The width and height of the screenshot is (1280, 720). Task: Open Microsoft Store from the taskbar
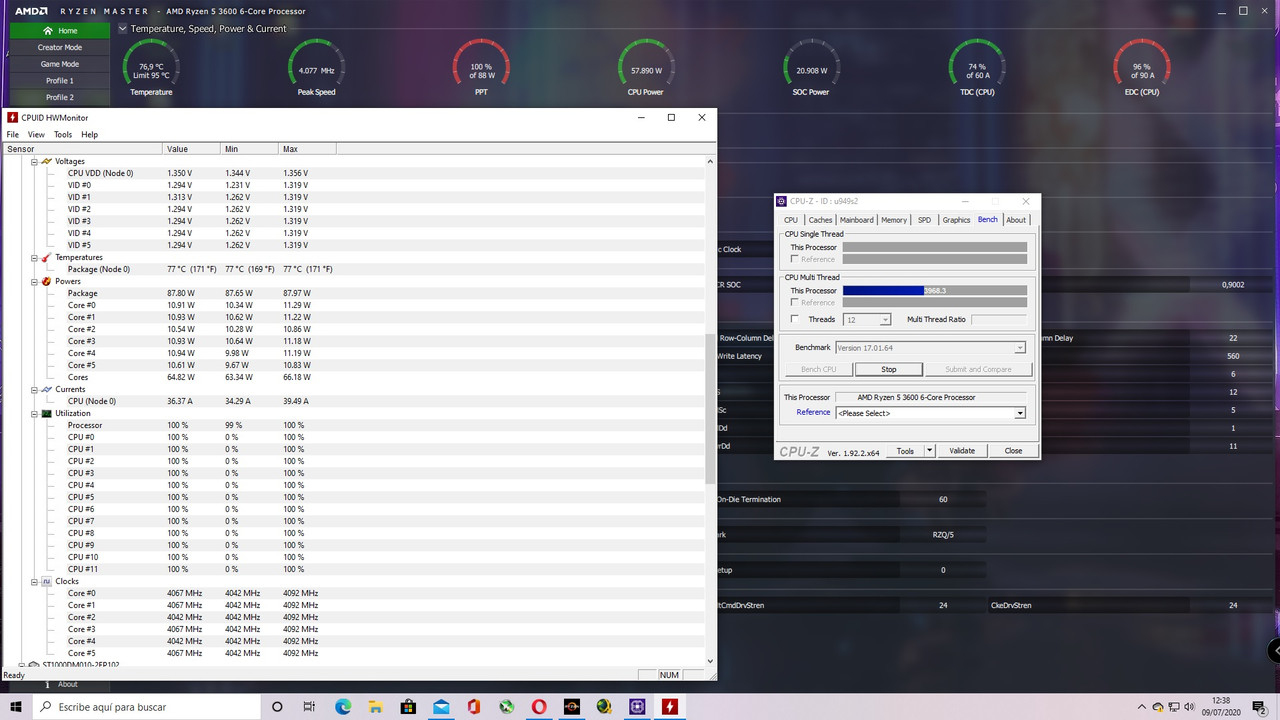pos(408,707)
